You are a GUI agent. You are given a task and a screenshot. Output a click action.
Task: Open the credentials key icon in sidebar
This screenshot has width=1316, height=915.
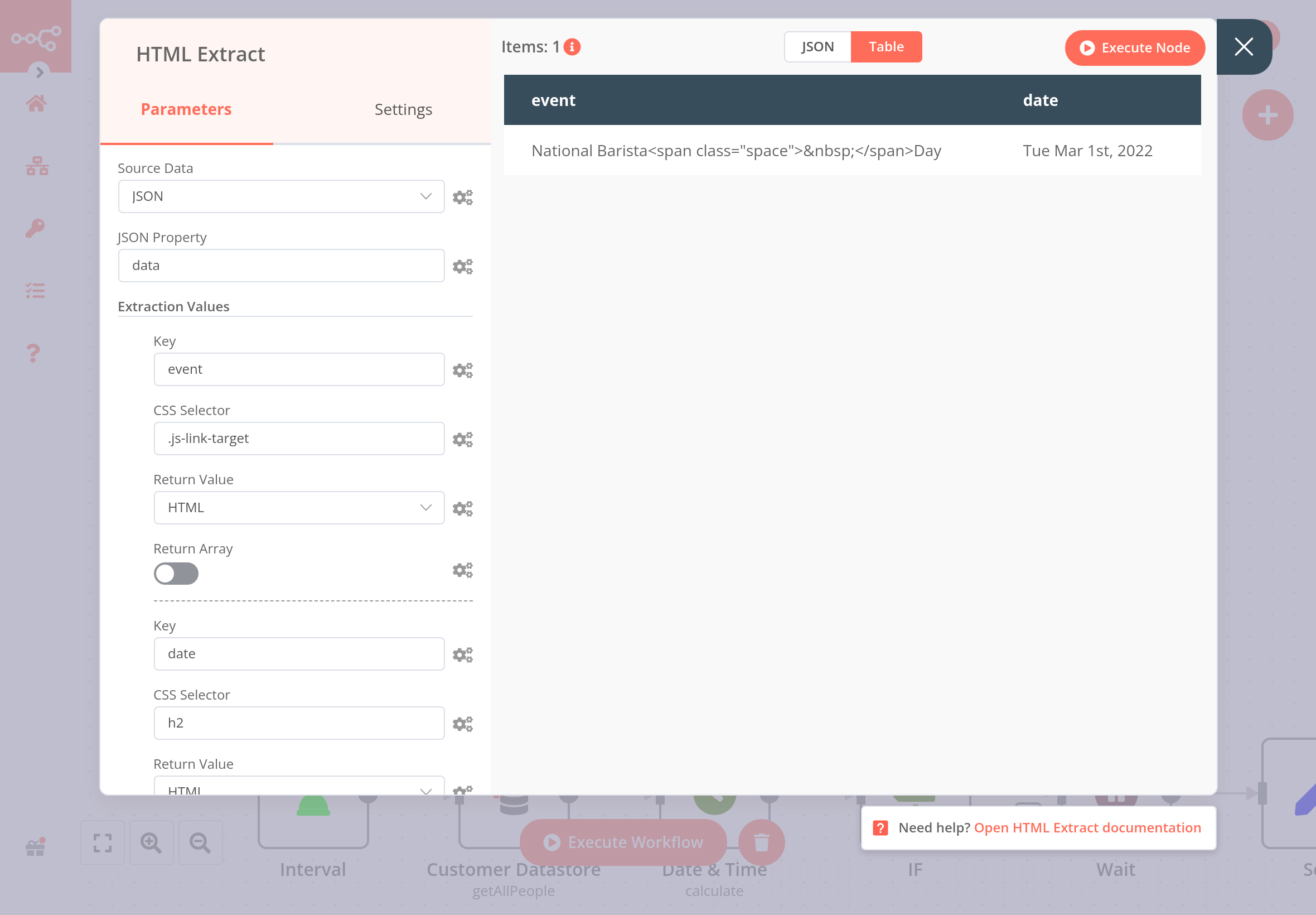[x=36, y=228]
